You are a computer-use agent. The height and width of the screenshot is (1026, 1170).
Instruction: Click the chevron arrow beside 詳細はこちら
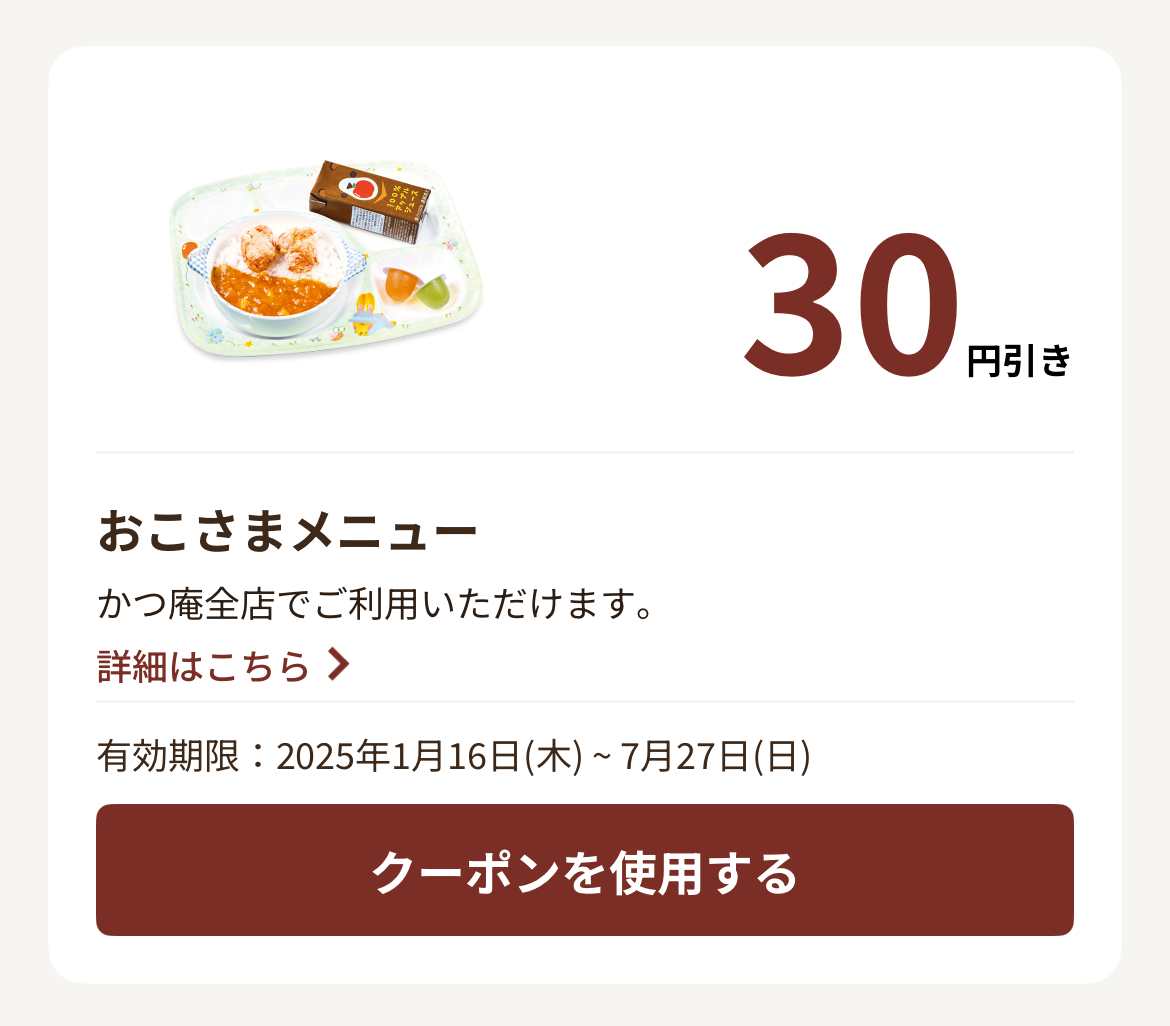tap(338, 665)
